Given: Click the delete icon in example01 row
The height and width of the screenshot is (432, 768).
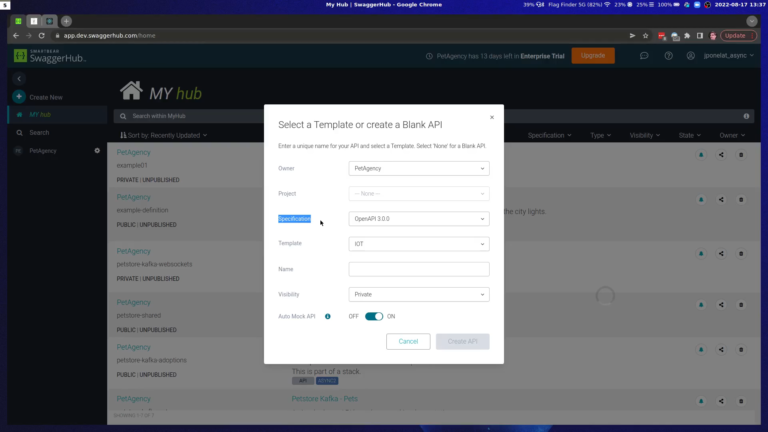Looking at the screenshot, I should 741,155.
